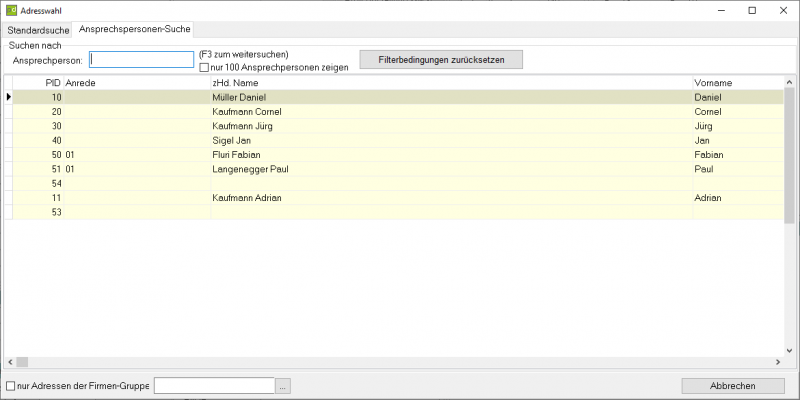
Task: Click PID cell 20
Action: 38,112
